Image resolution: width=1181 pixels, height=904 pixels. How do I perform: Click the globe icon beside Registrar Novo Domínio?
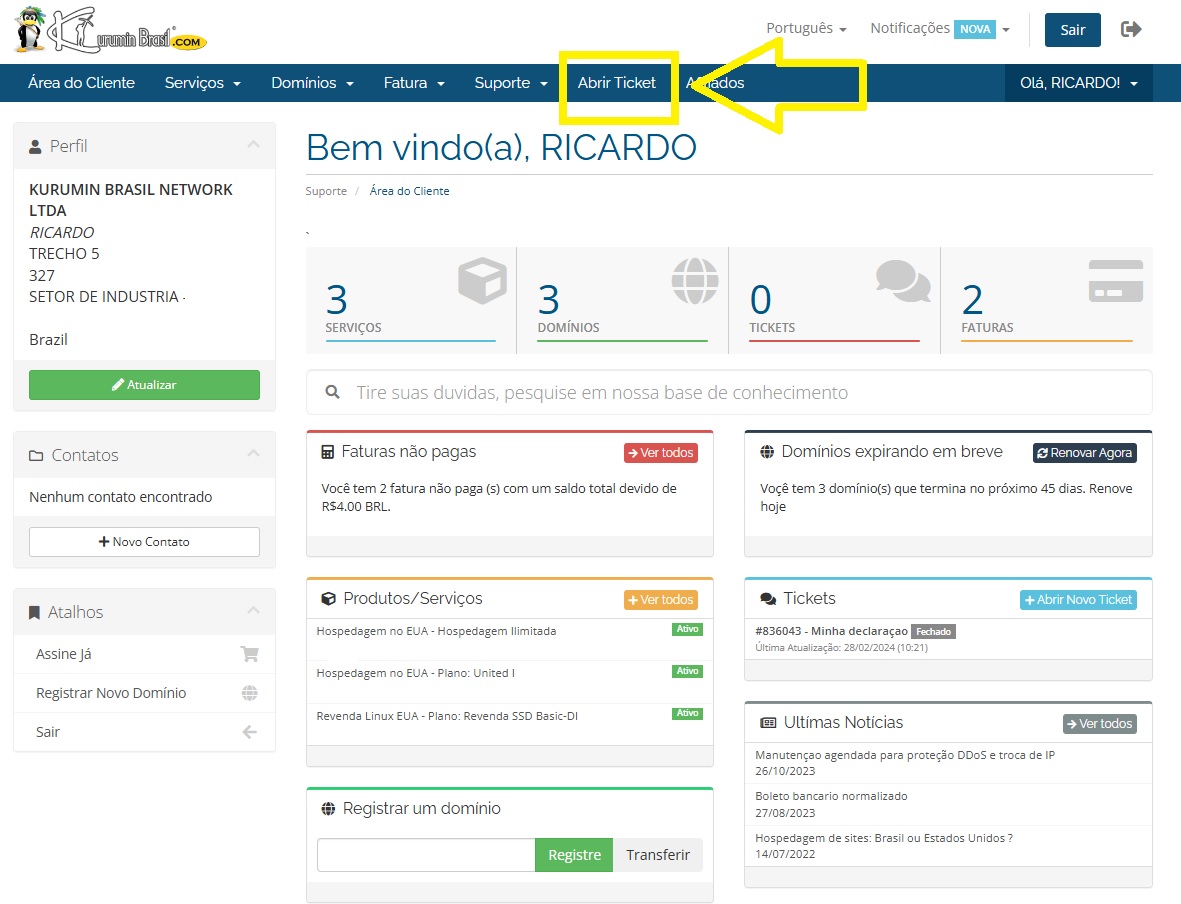click(250, 693)
